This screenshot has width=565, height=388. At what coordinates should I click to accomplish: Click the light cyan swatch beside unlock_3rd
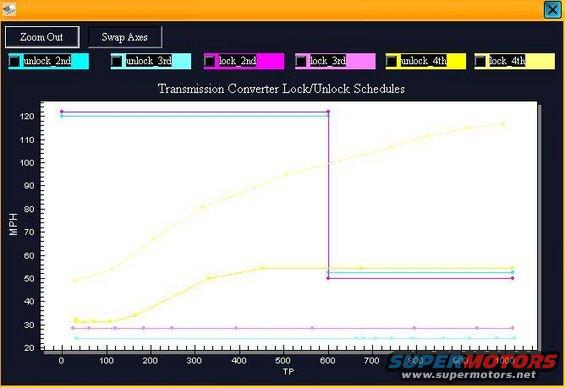(x=182, y=61)
